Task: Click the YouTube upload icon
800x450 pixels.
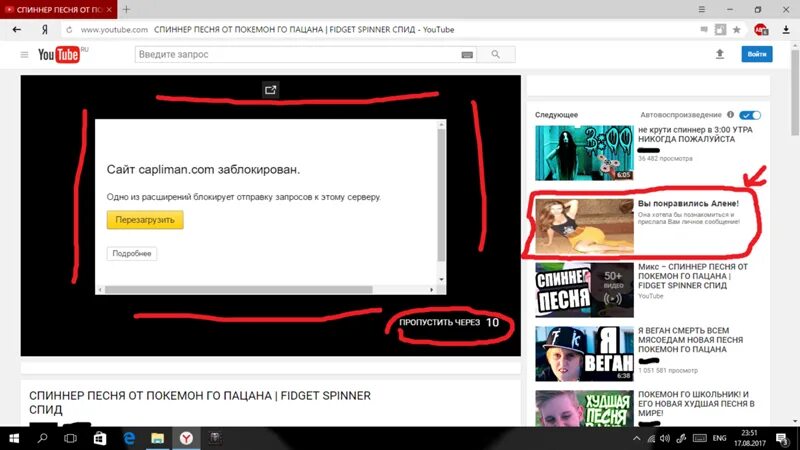Action: (x=720, y=54)
